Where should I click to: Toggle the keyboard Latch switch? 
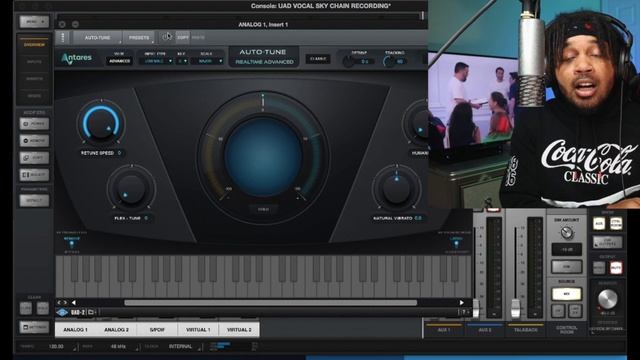coord(456,242)
